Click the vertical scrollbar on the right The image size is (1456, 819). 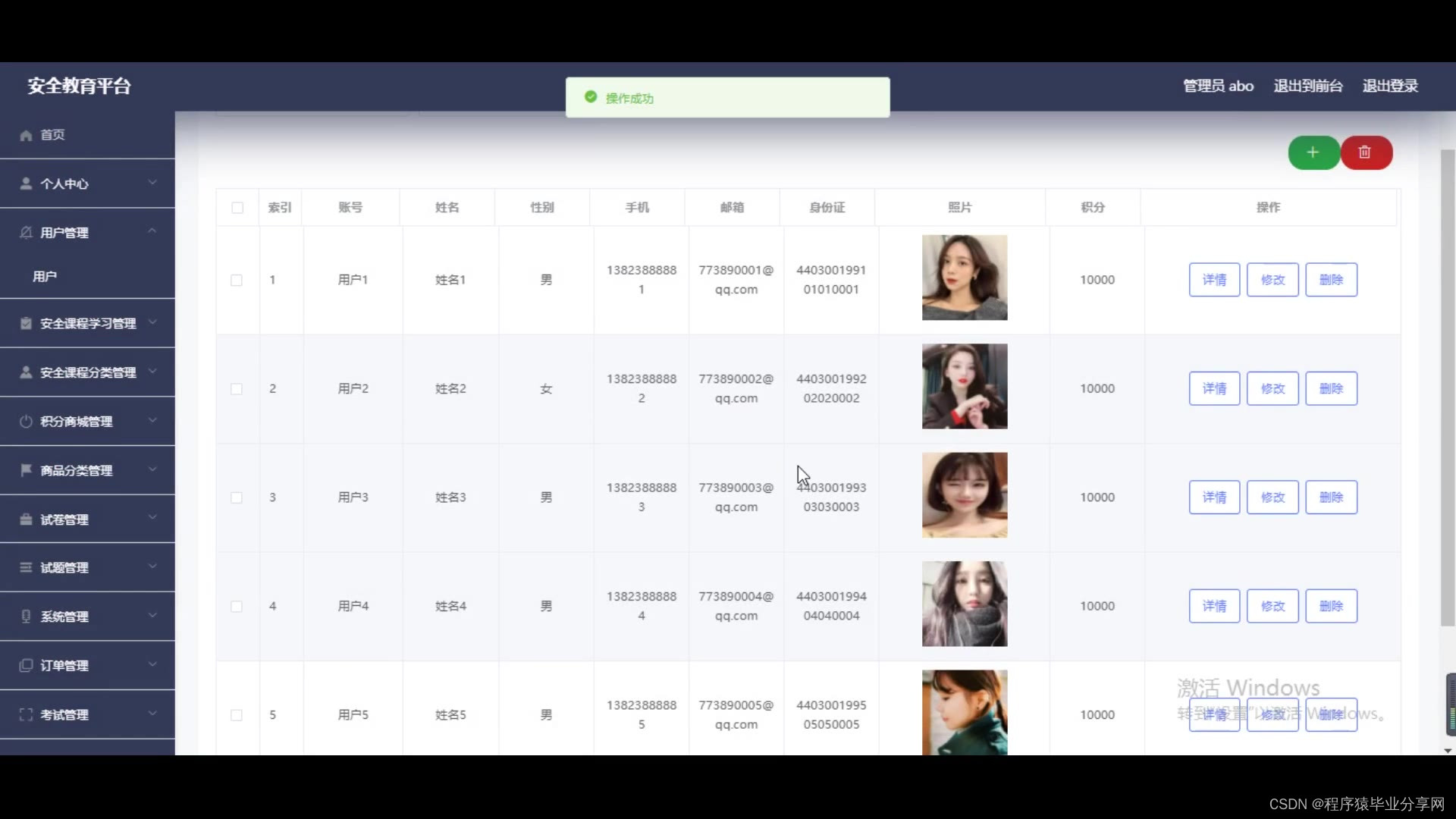[x=1447, y=387]
